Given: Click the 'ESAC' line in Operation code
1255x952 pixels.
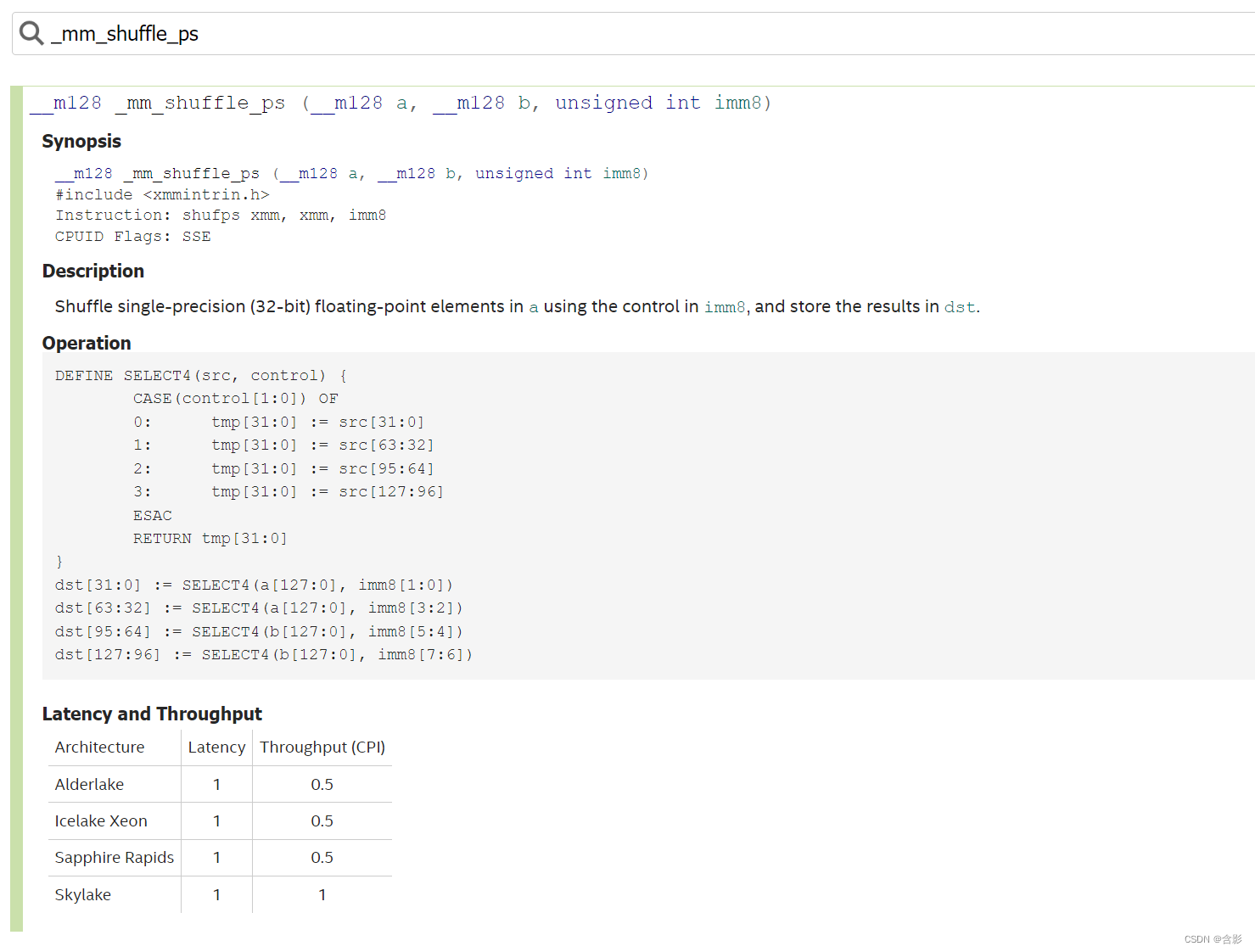Looking at the screenshot, I should point(153,516).
